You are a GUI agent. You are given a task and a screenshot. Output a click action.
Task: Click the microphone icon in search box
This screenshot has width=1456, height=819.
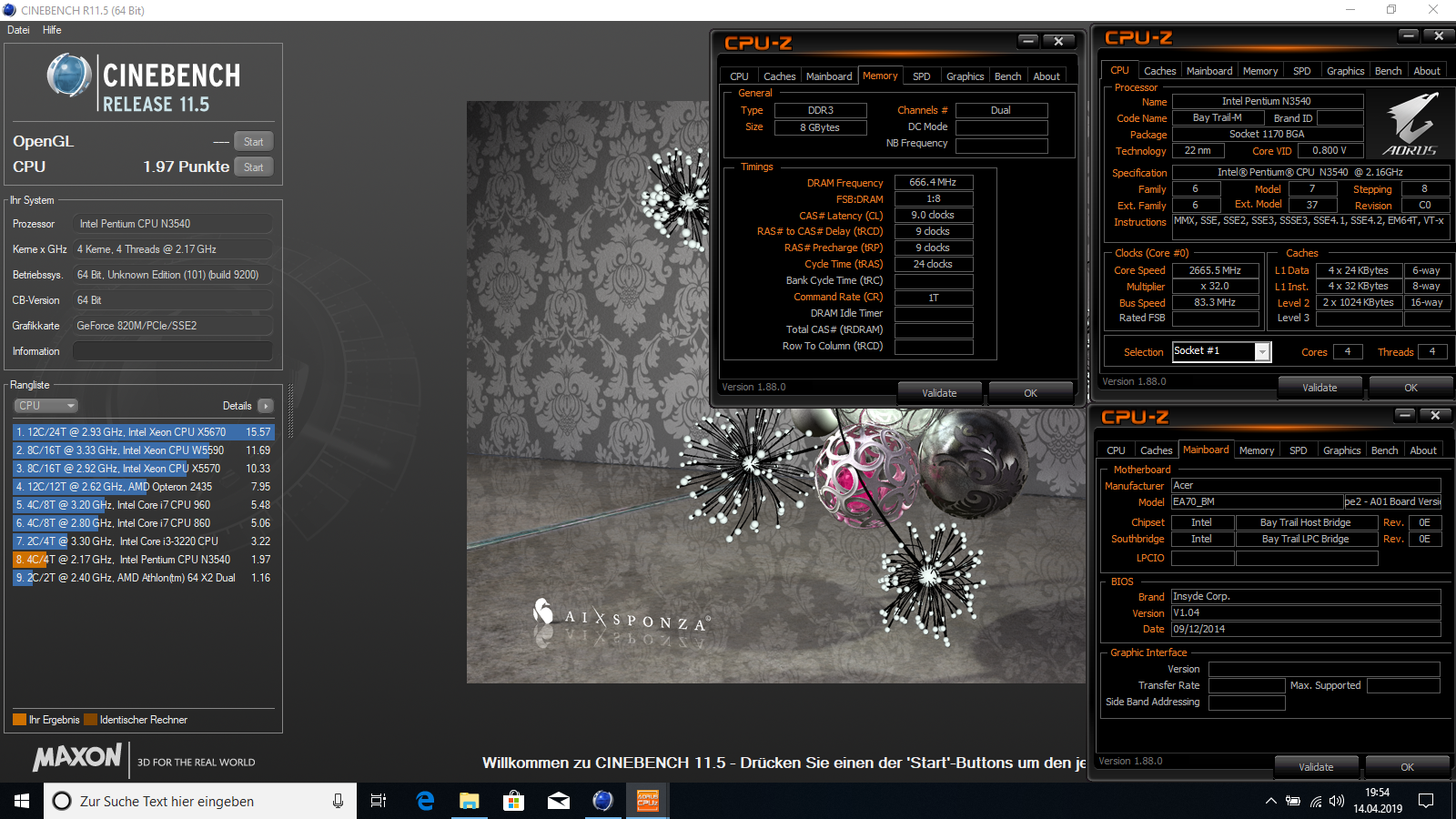(338, 801)
